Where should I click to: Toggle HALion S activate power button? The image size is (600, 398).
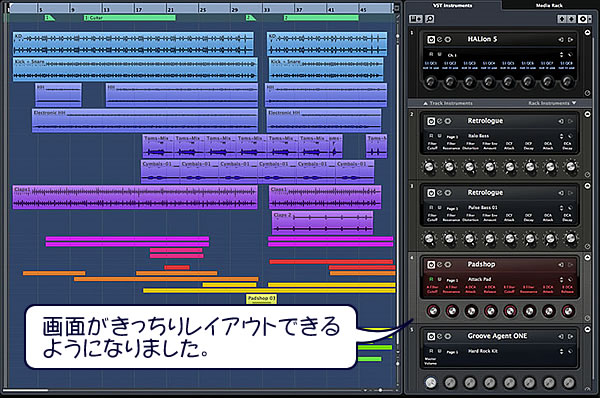[x=431, y=39]
